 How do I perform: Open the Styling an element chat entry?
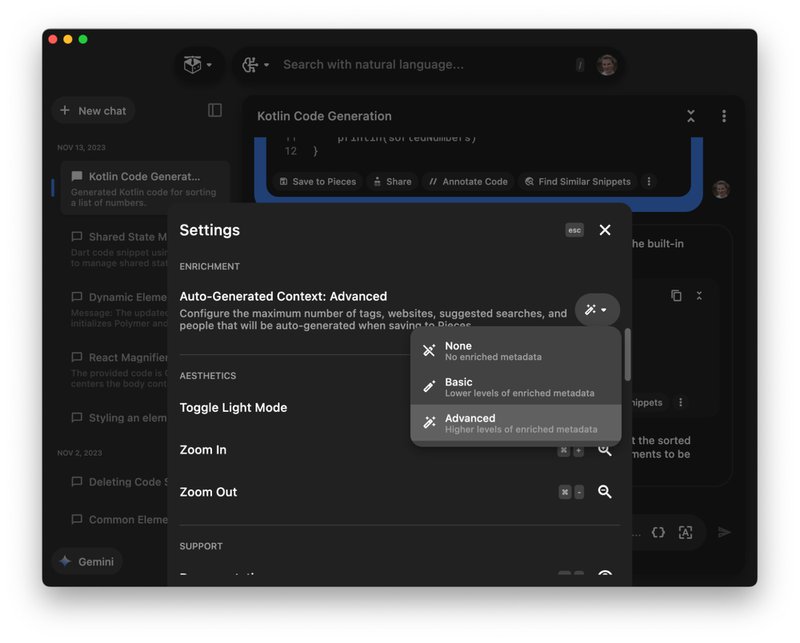pos(120,417)
